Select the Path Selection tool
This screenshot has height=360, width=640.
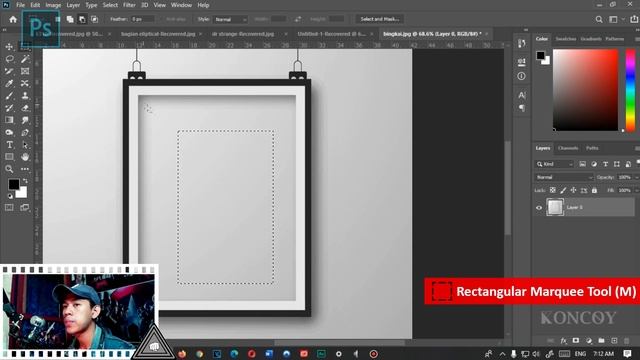pyautogui.click(x=25, y=145)
